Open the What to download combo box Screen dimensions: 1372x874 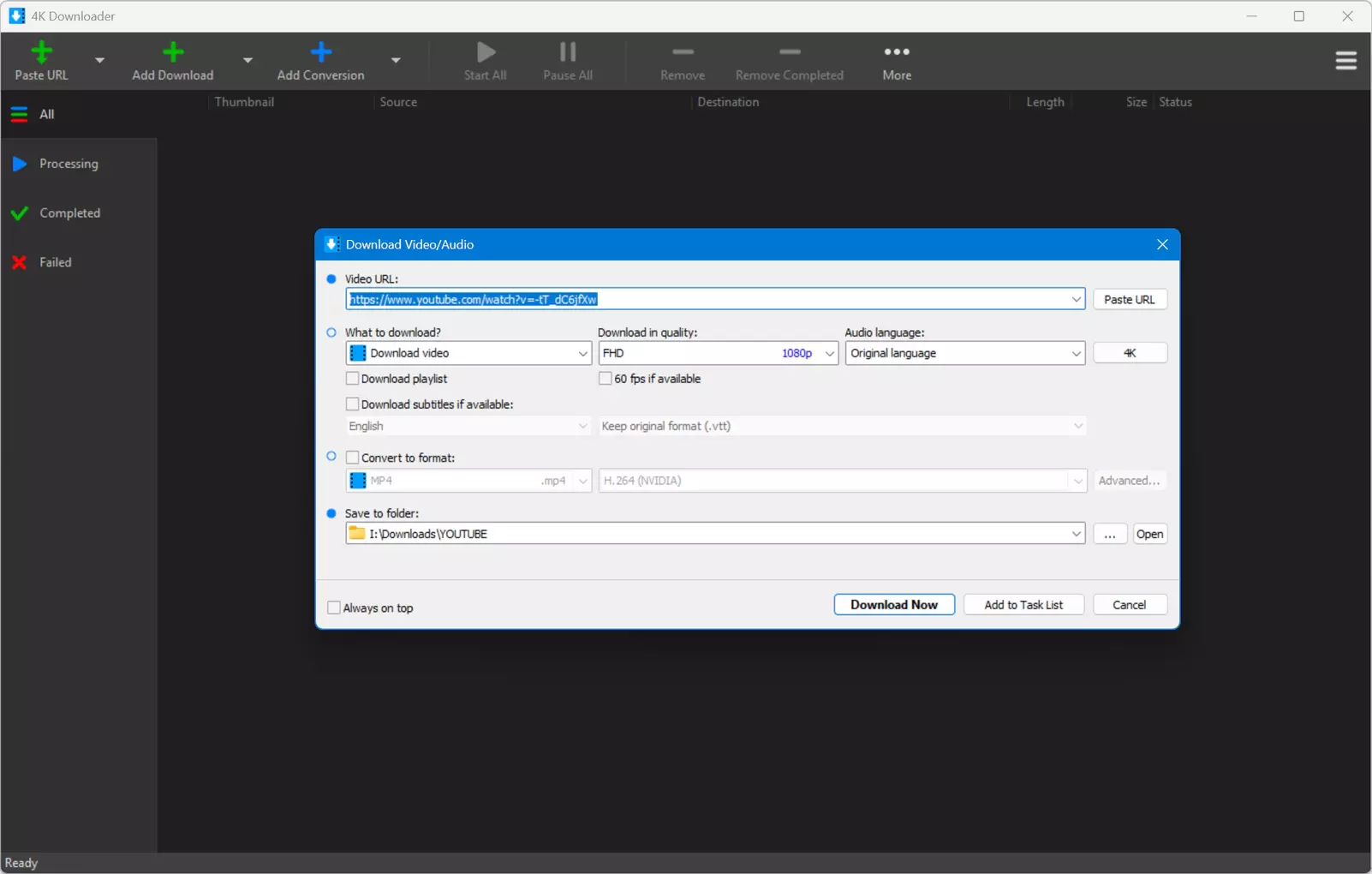(468, 353)
